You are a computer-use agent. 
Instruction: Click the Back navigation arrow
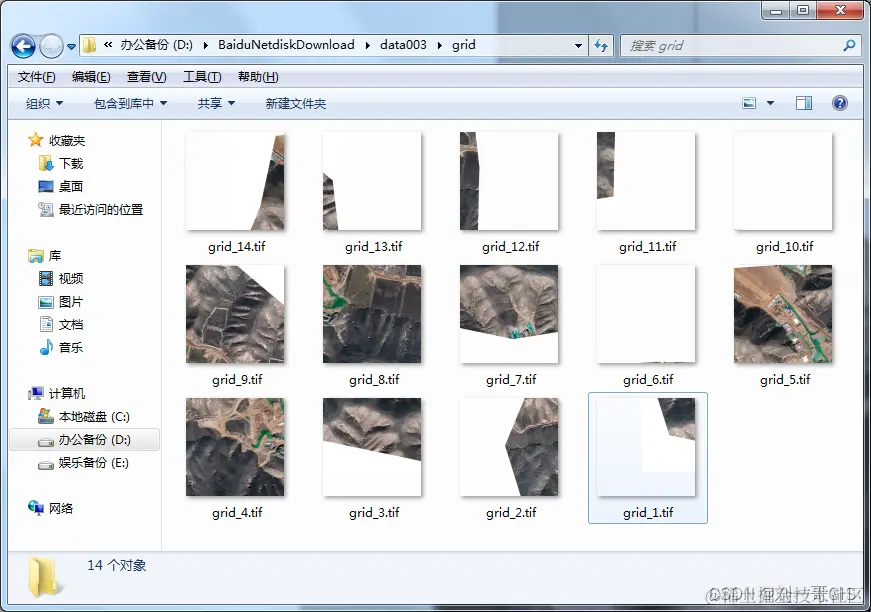click(x=22, y=45)
